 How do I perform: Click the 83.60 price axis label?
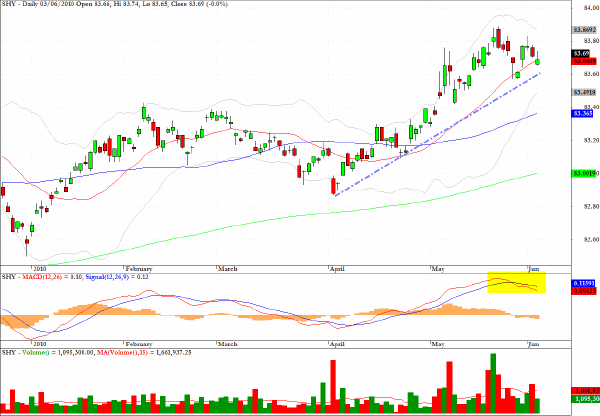pos(591,74)
